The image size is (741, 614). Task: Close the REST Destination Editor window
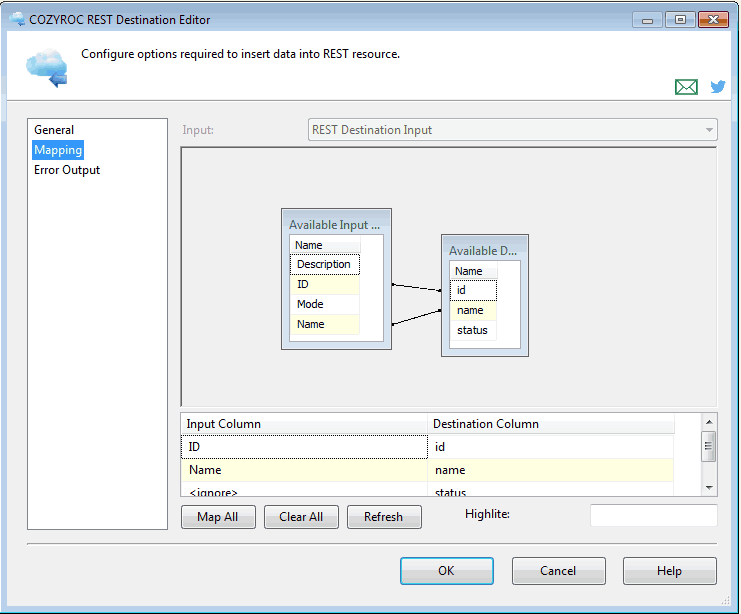713,20
